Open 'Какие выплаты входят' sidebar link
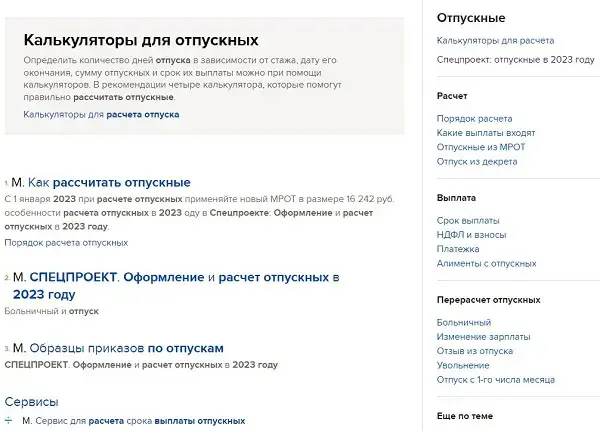 (x=486, y=133)
